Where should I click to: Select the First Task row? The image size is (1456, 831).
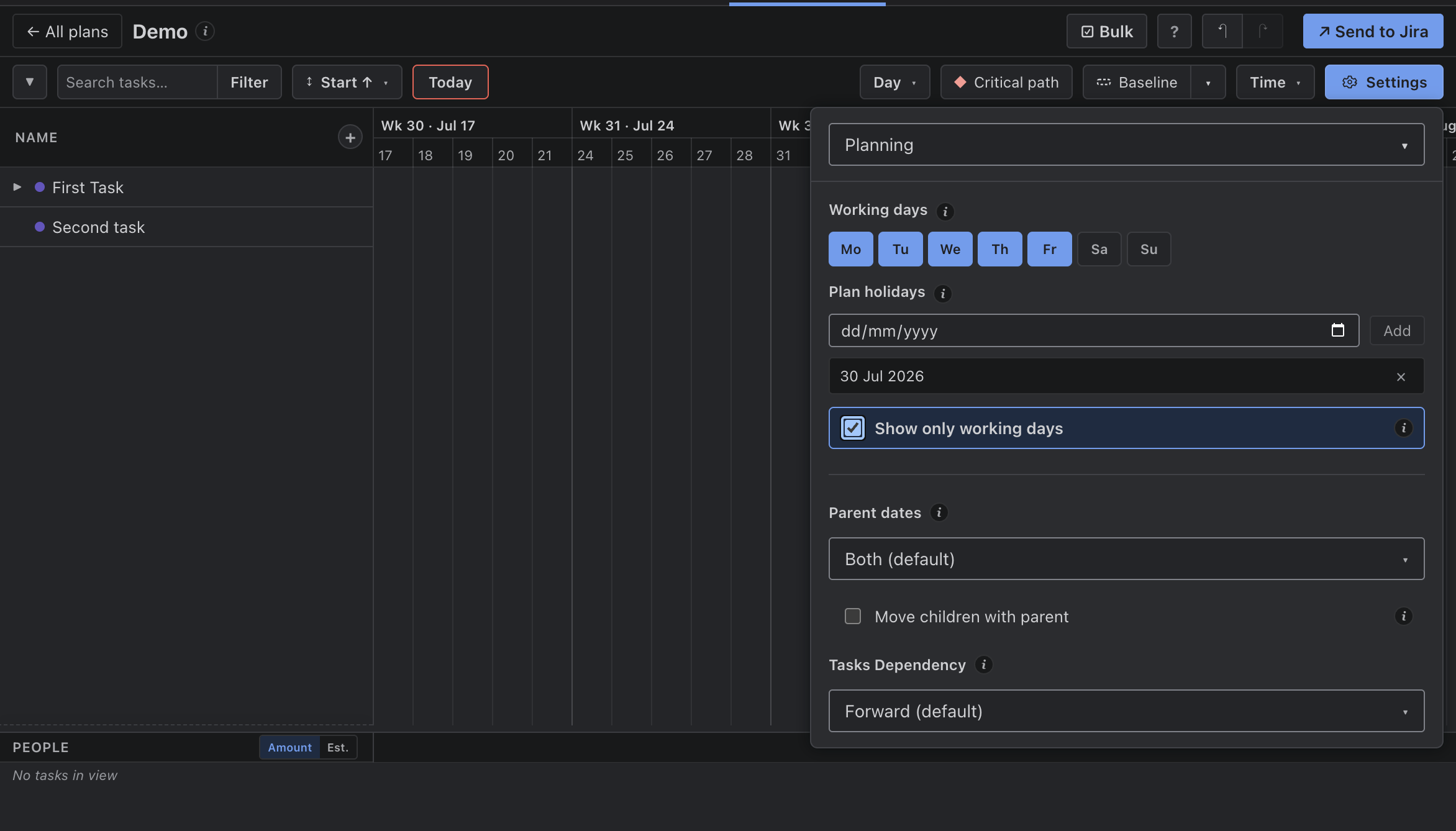[186, 187]
